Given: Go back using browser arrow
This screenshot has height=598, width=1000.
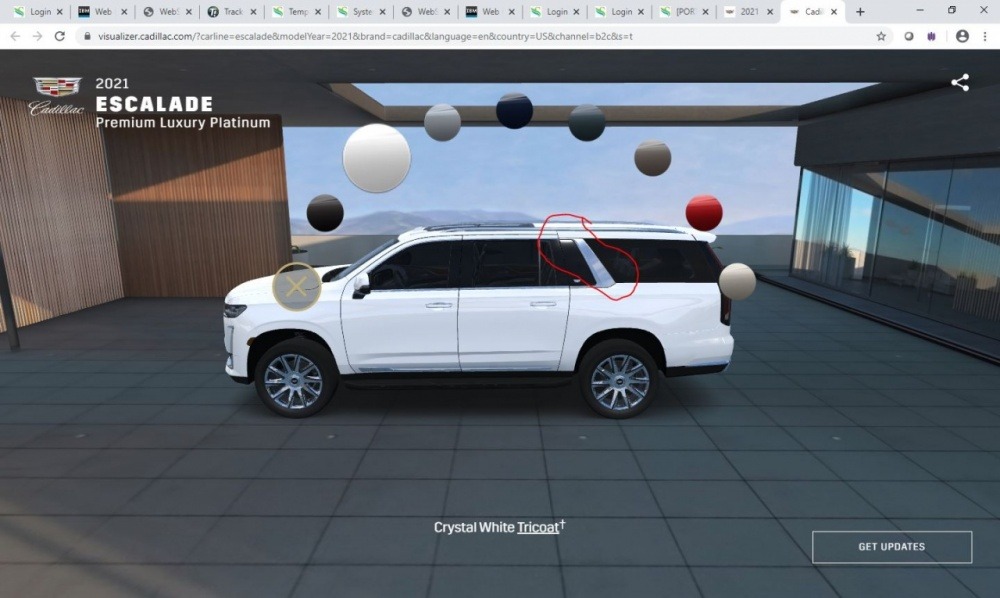Looking at the screenshot, I should [x=15, y=36].
